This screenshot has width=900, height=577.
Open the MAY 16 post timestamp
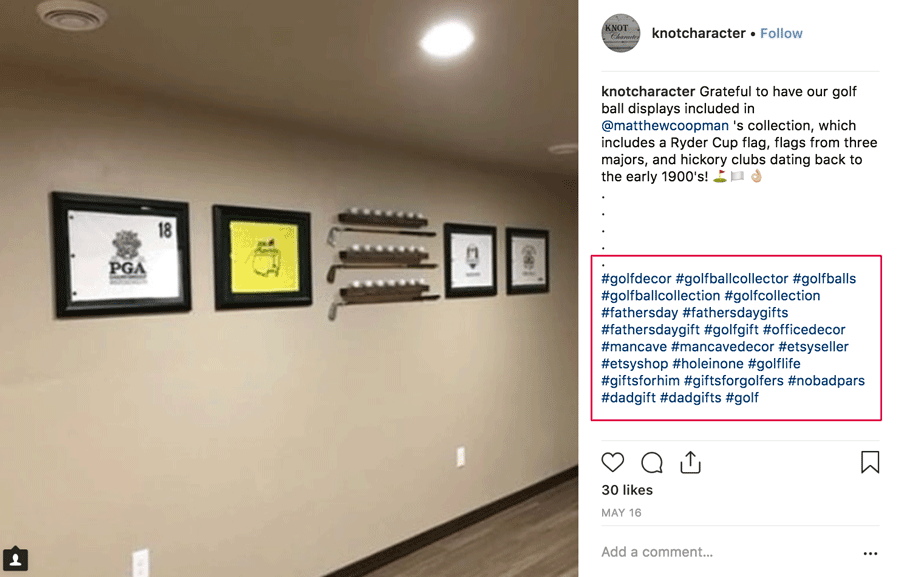point(621,513)
